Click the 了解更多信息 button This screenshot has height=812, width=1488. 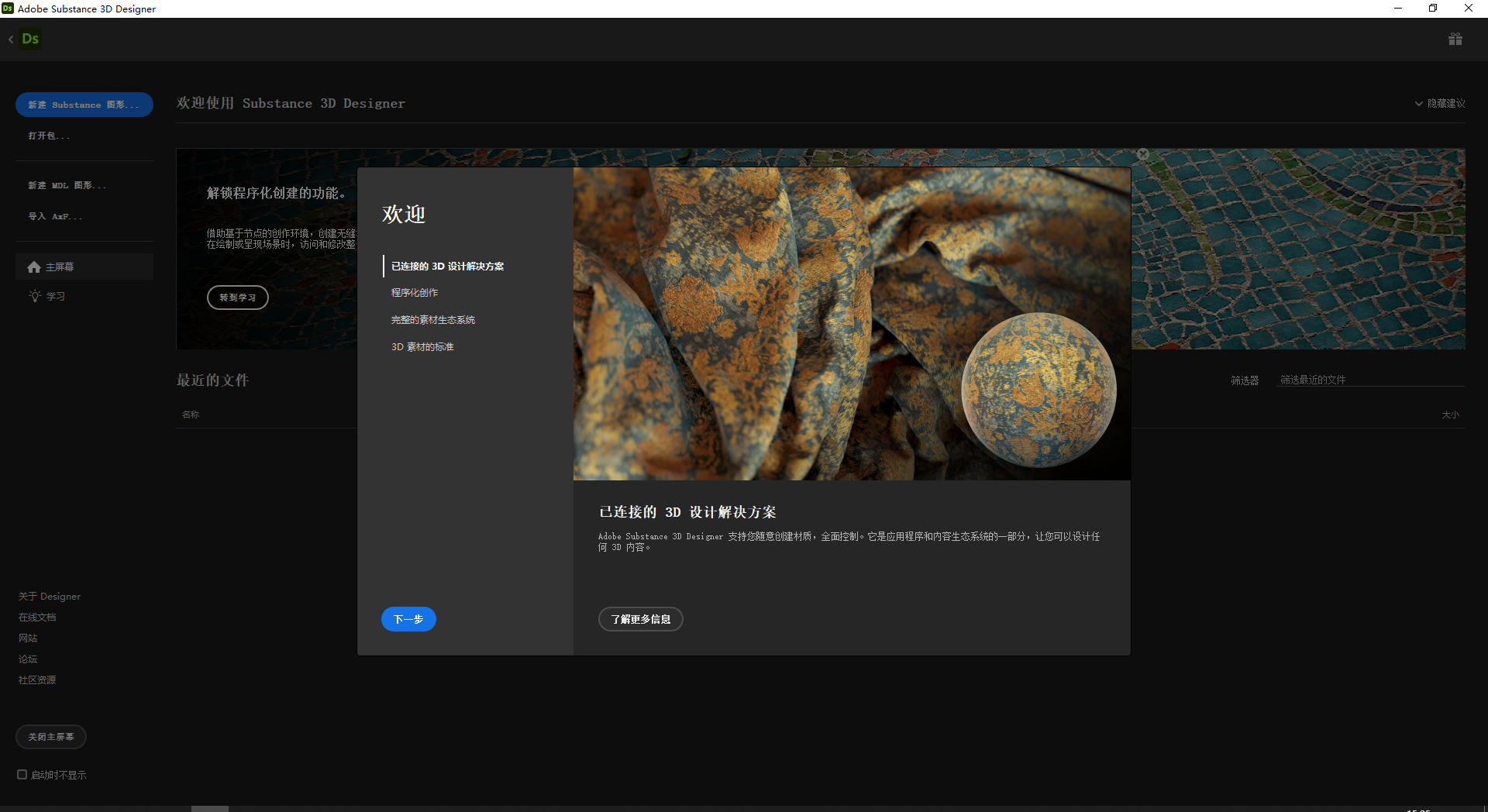click(640, 619)
